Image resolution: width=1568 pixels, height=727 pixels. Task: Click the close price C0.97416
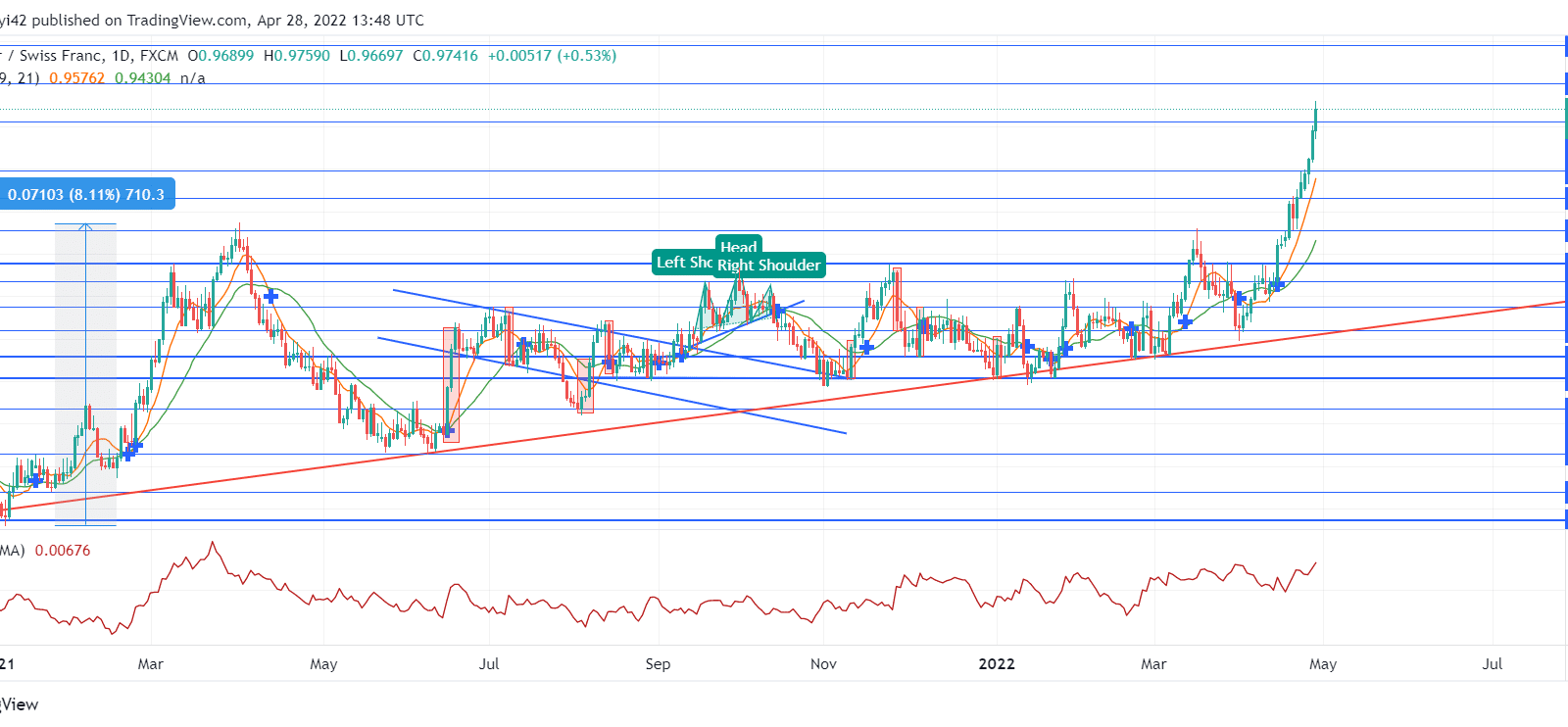pyautogui.click(x=446, y=56)
